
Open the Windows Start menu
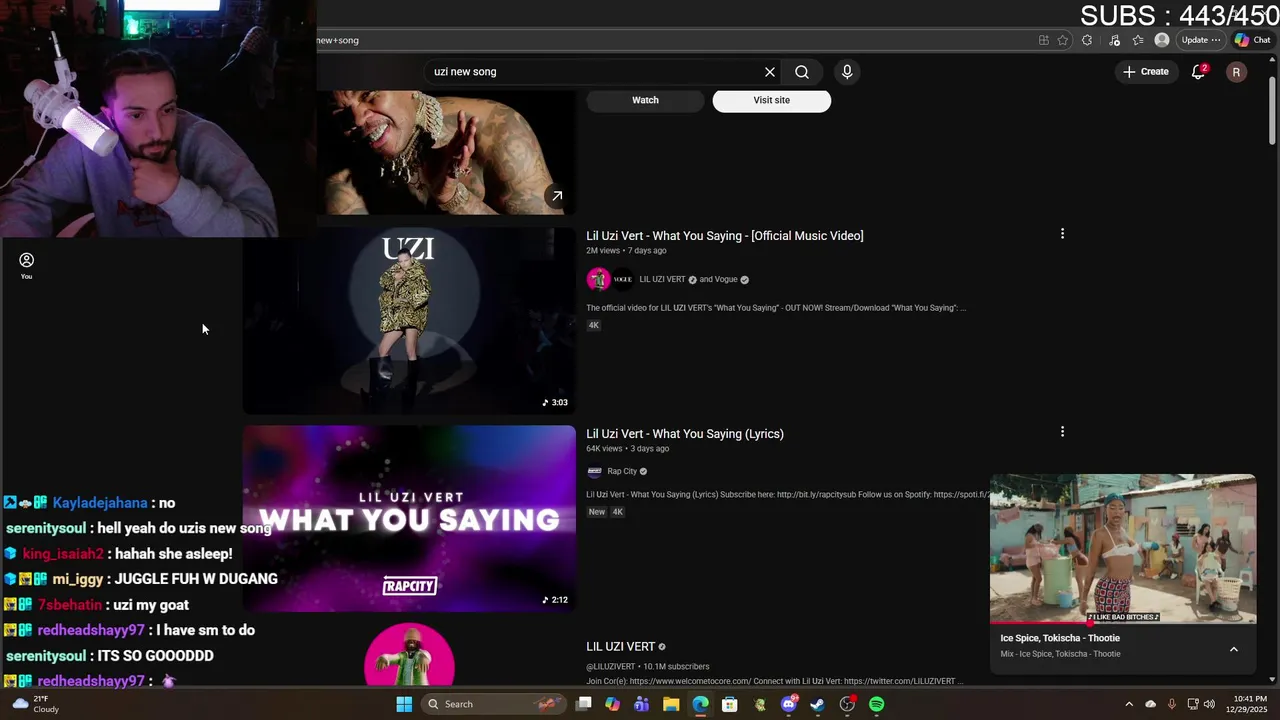(x=404, y=704)
